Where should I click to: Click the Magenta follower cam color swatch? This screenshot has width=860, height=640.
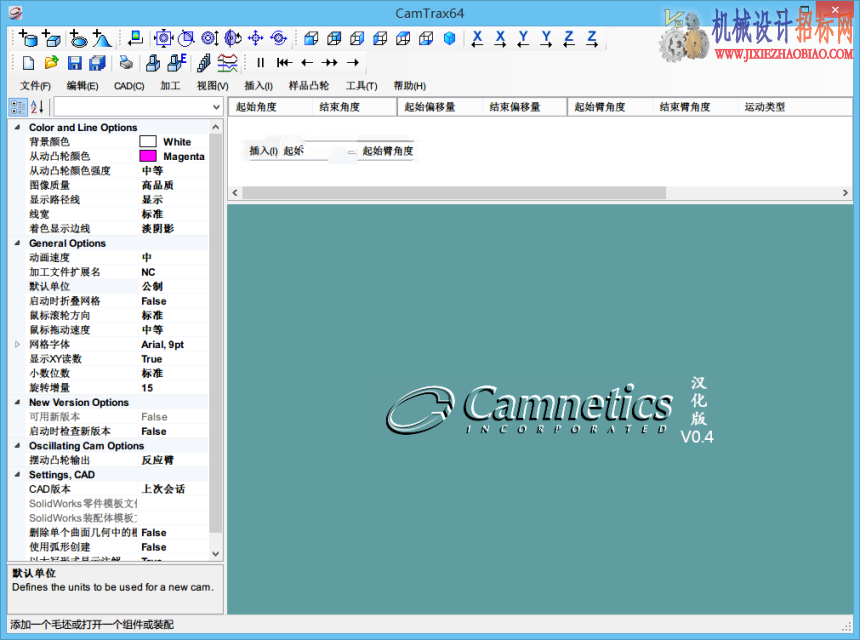[x=148, y=156]
